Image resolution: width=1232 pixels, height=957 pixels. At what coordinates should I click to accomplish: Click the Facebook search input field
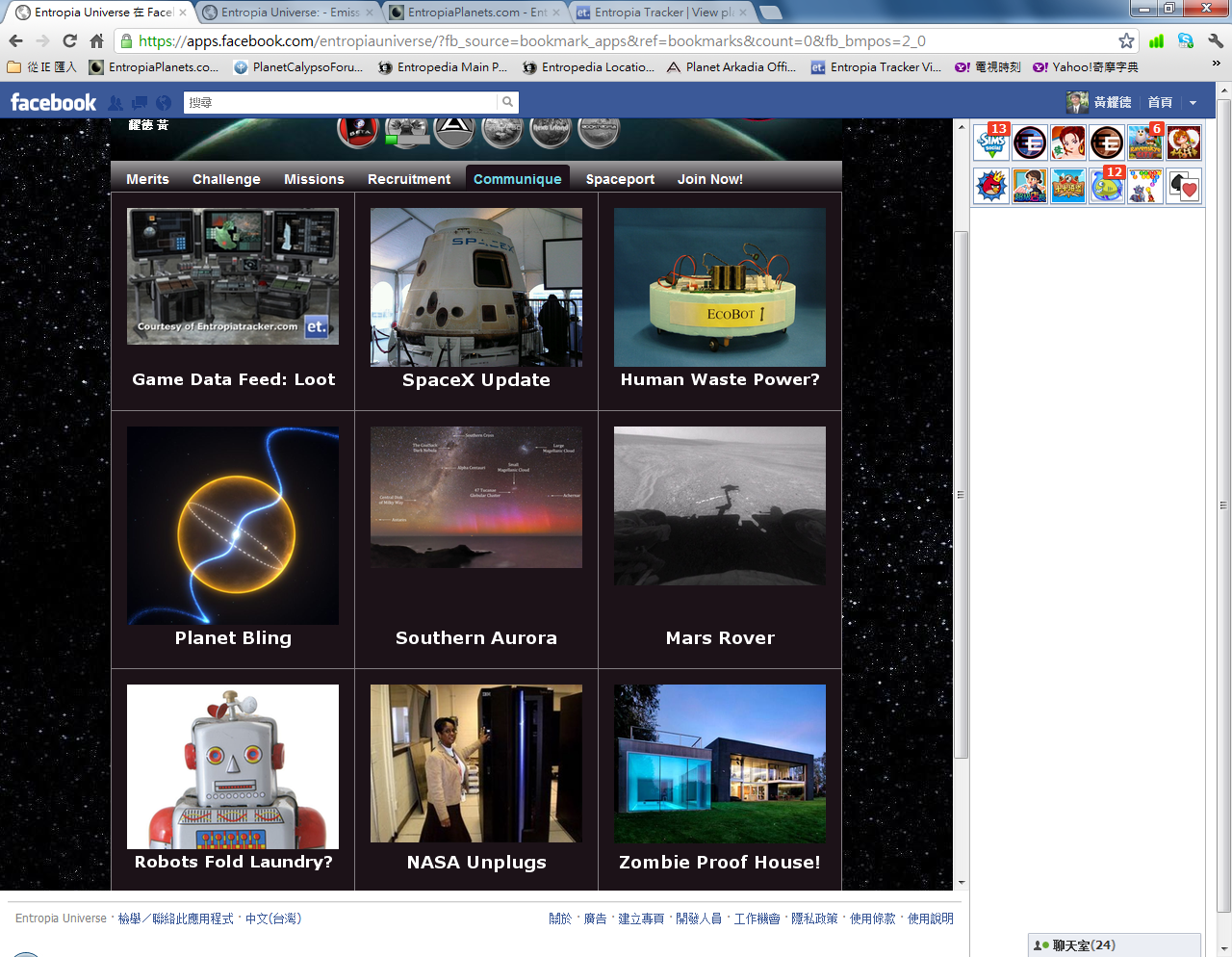pyautogui.click(x=342, y=102)
